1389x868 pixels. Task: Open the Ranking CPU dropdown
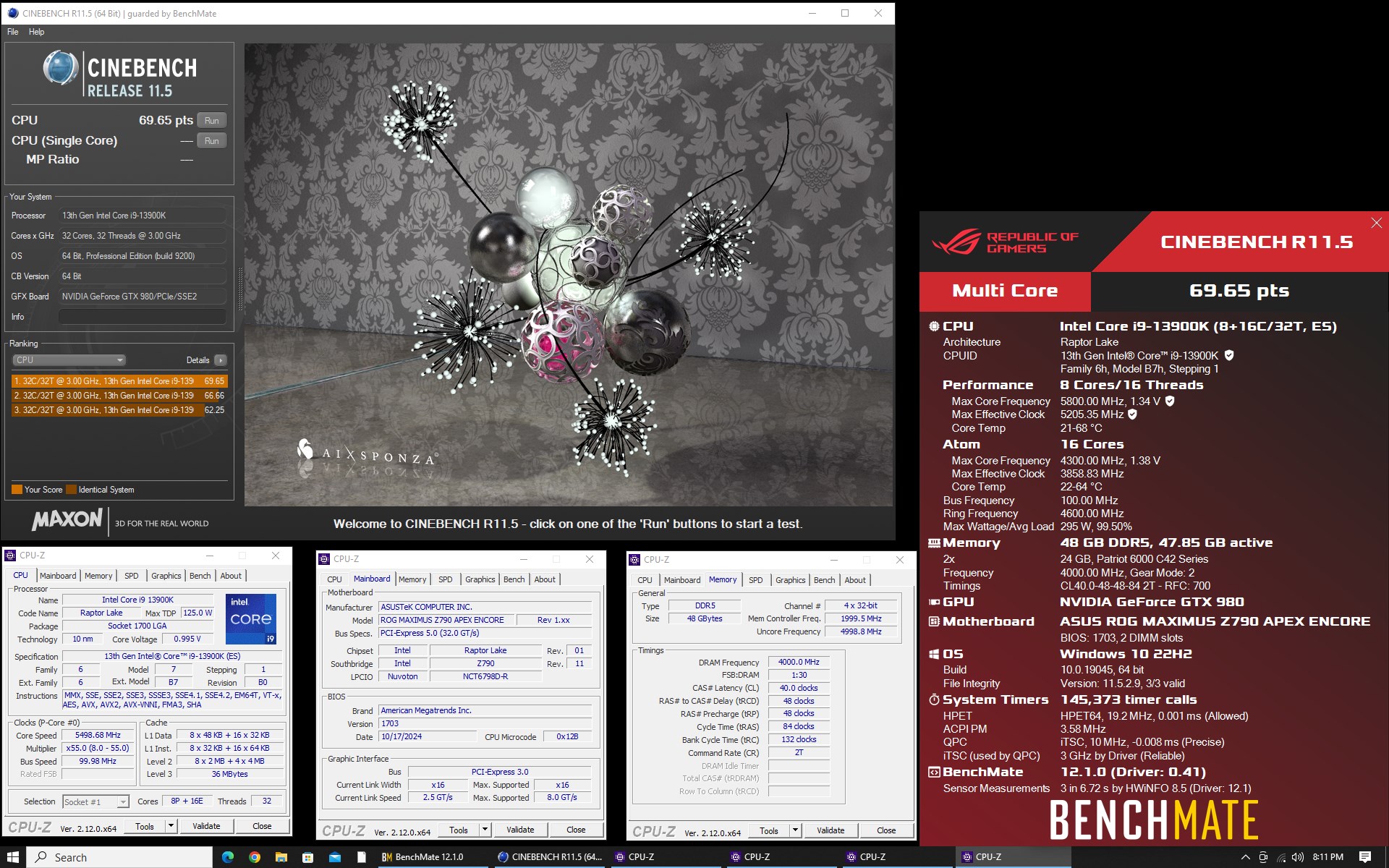[69, 360]
